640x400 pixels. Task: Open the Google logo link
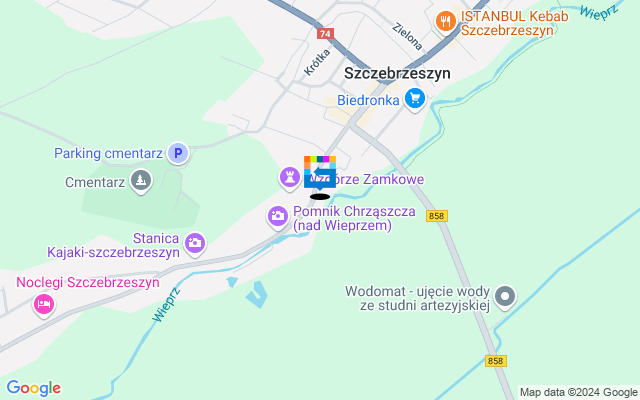coord(34,388)
